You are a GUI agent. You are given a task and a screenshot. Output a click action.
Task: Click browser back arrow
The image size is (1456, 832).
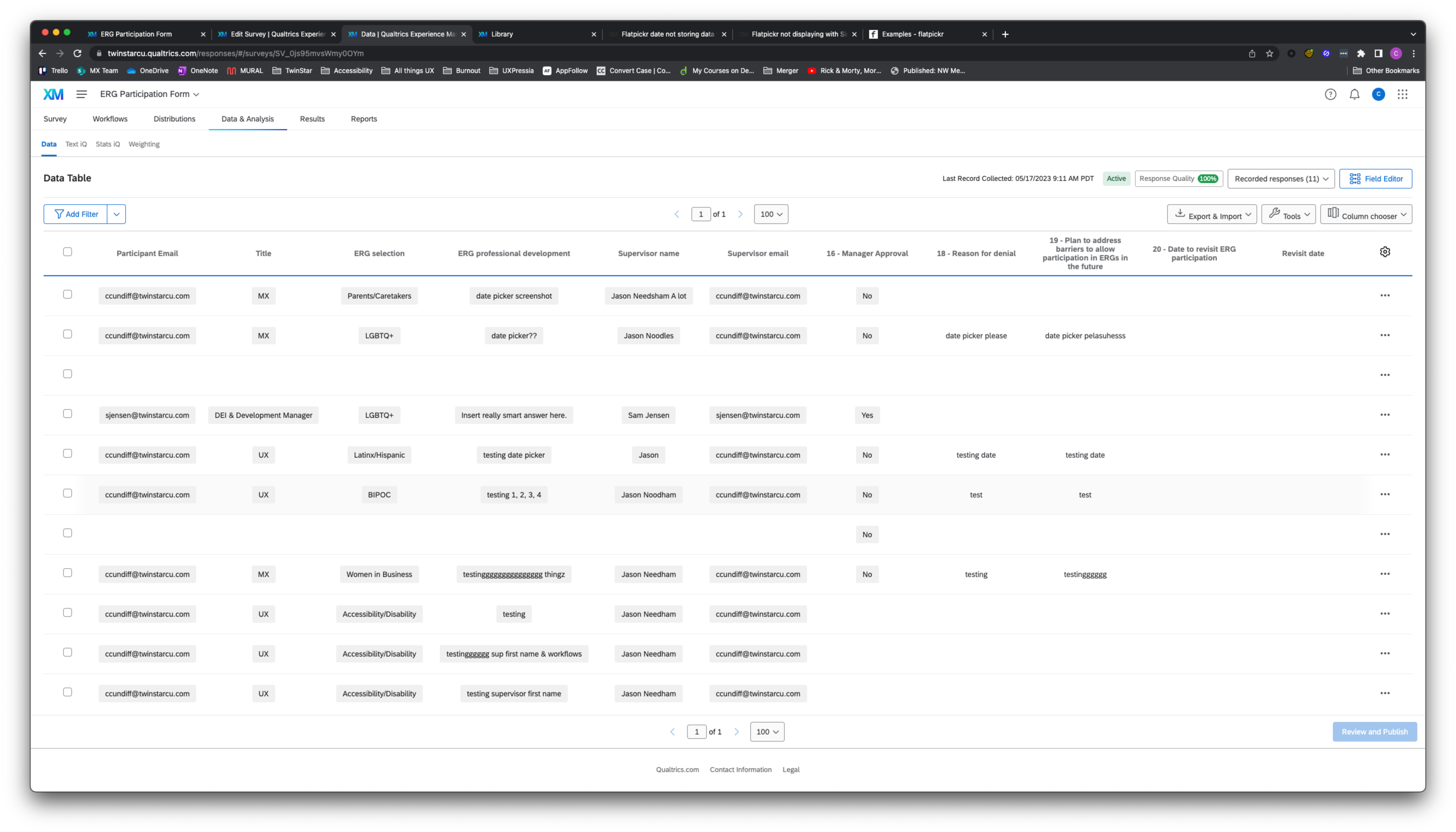[x=42, y=53]
